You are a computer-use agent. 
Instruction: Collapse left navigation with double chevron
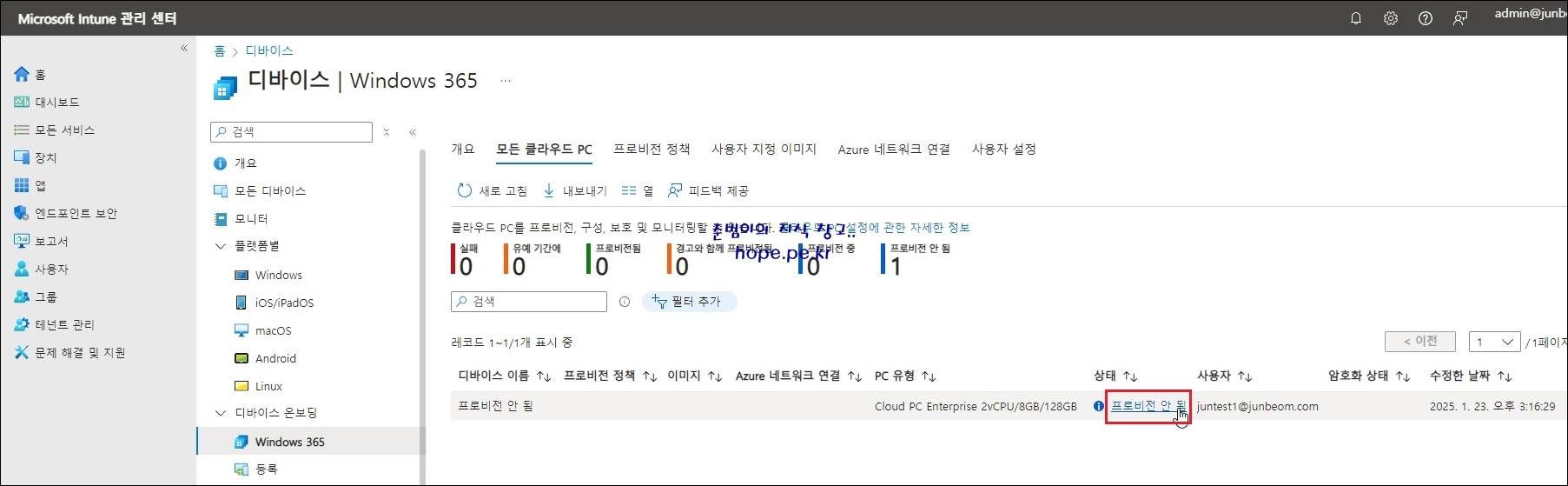tap(183, 48)
